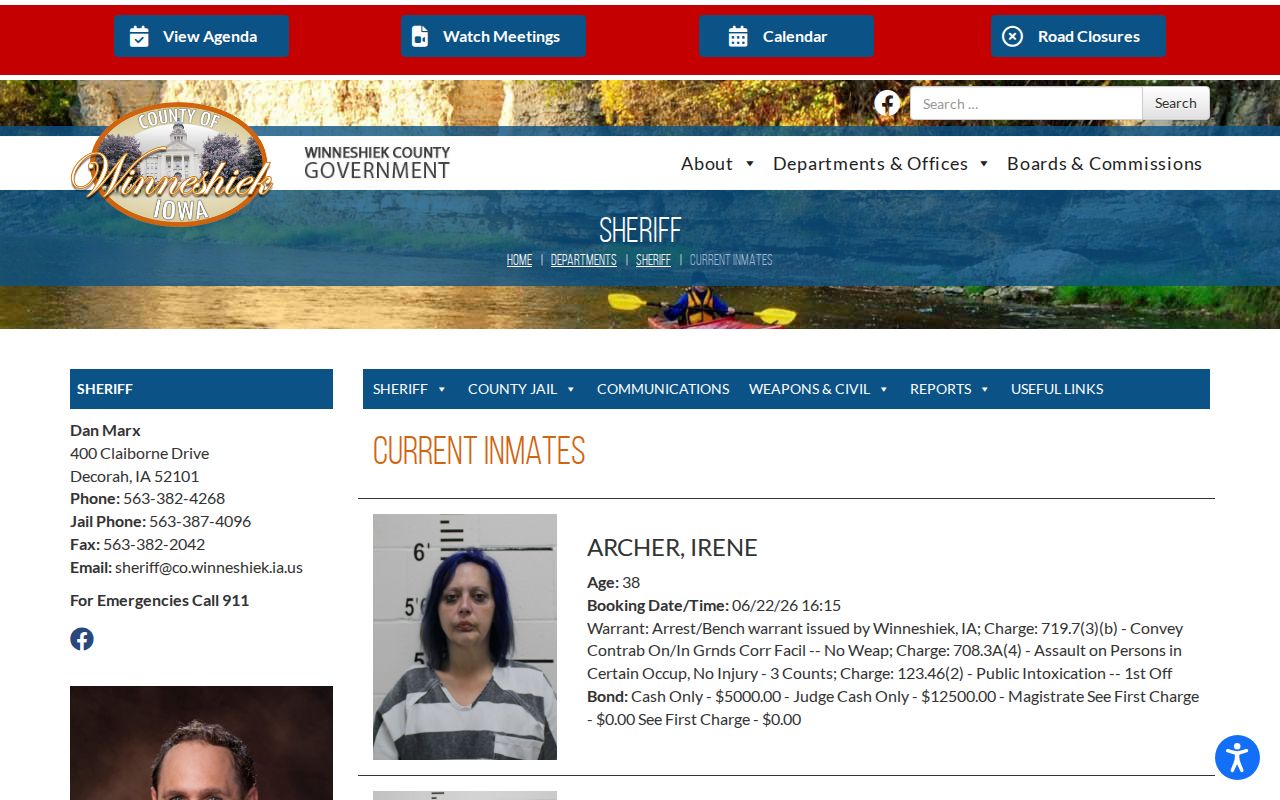Expand the Reports dropdown arrow
The width and height of the screenshot is (1280, 800).
coord(985,390)
